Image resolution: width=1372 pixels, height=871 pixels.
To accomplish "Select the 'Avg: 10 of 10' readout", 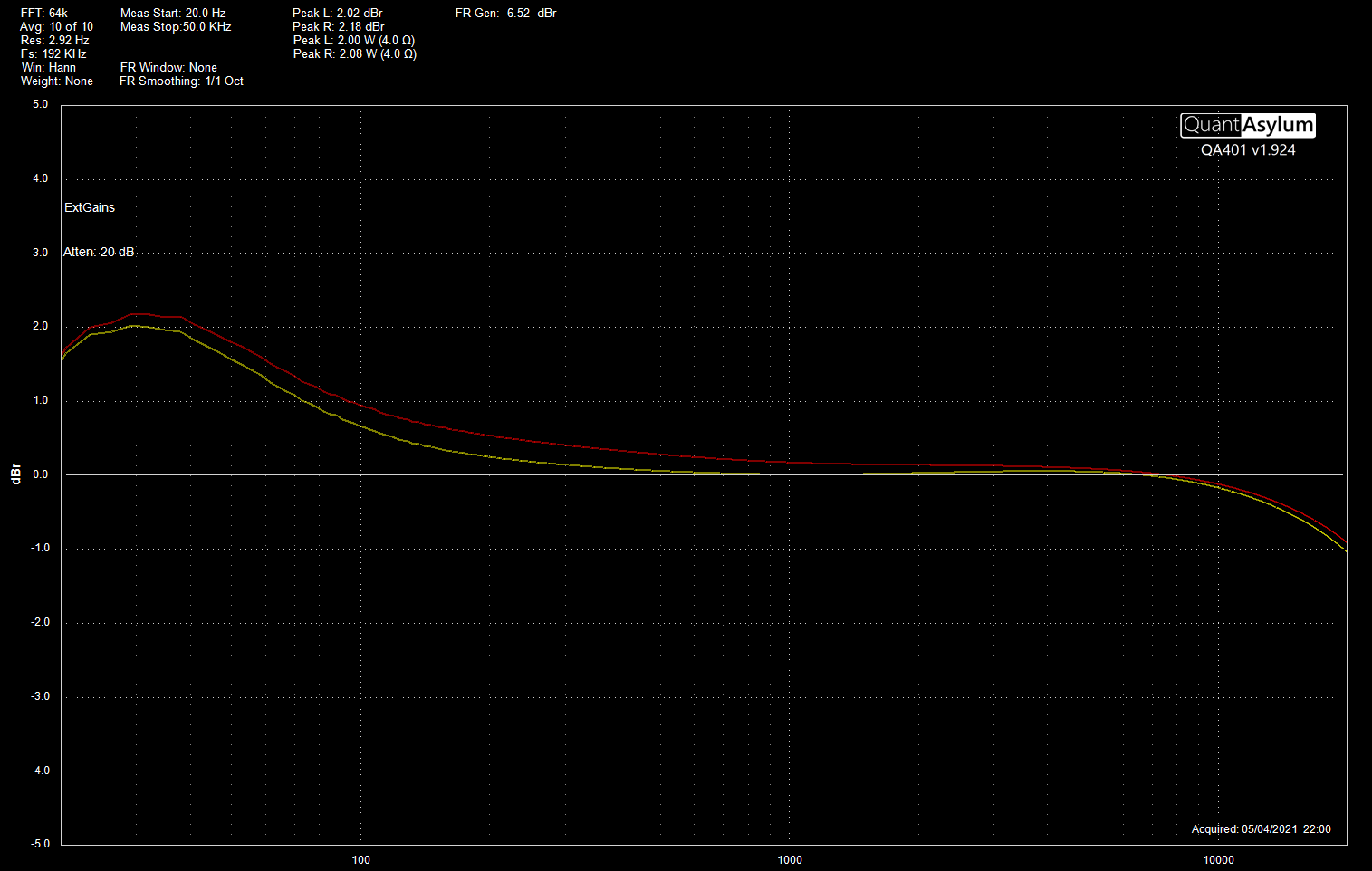I will tap(56, 27).
